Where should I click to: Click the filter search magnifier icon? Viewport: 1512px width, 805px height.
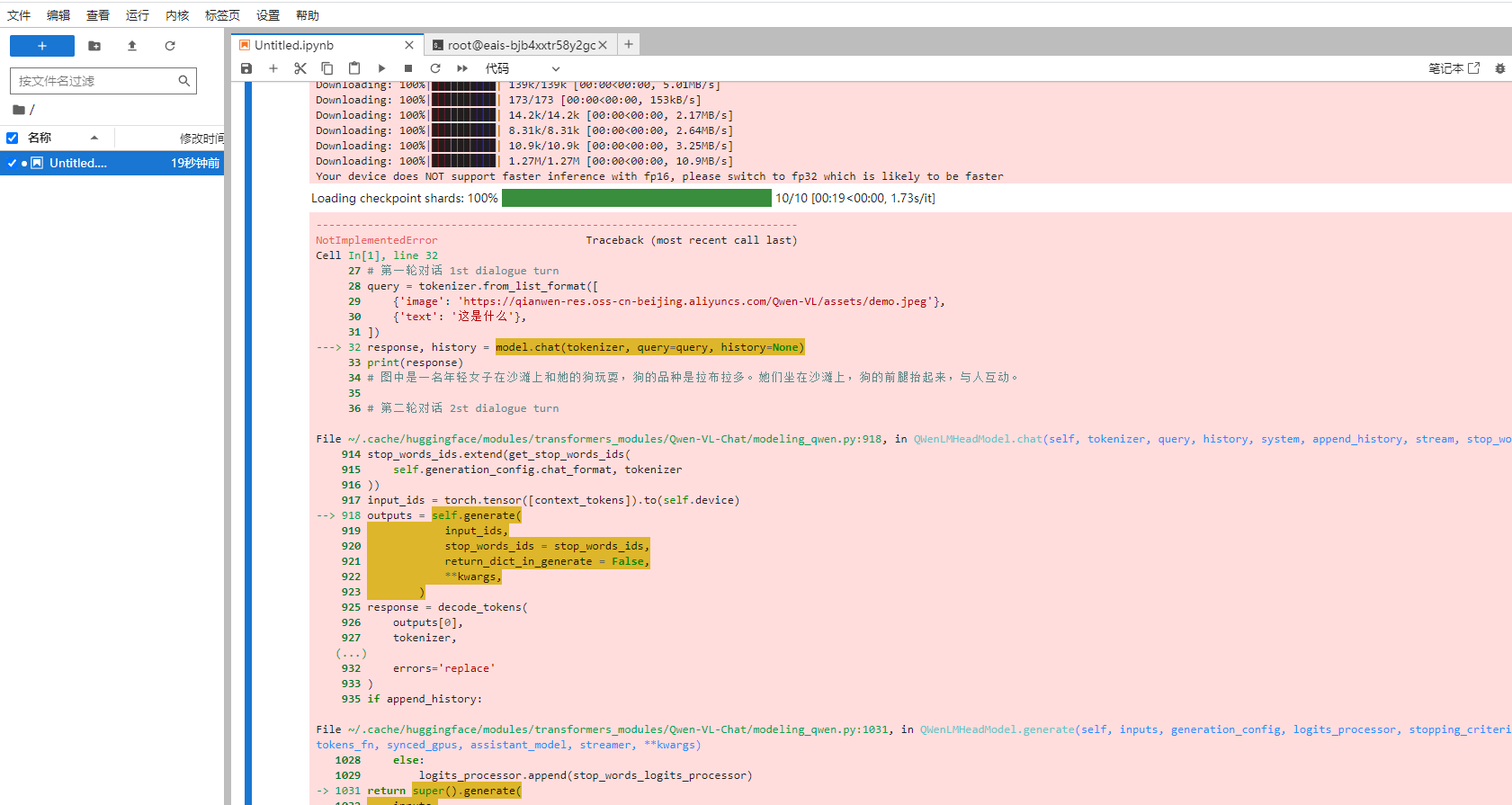(184, 81)
